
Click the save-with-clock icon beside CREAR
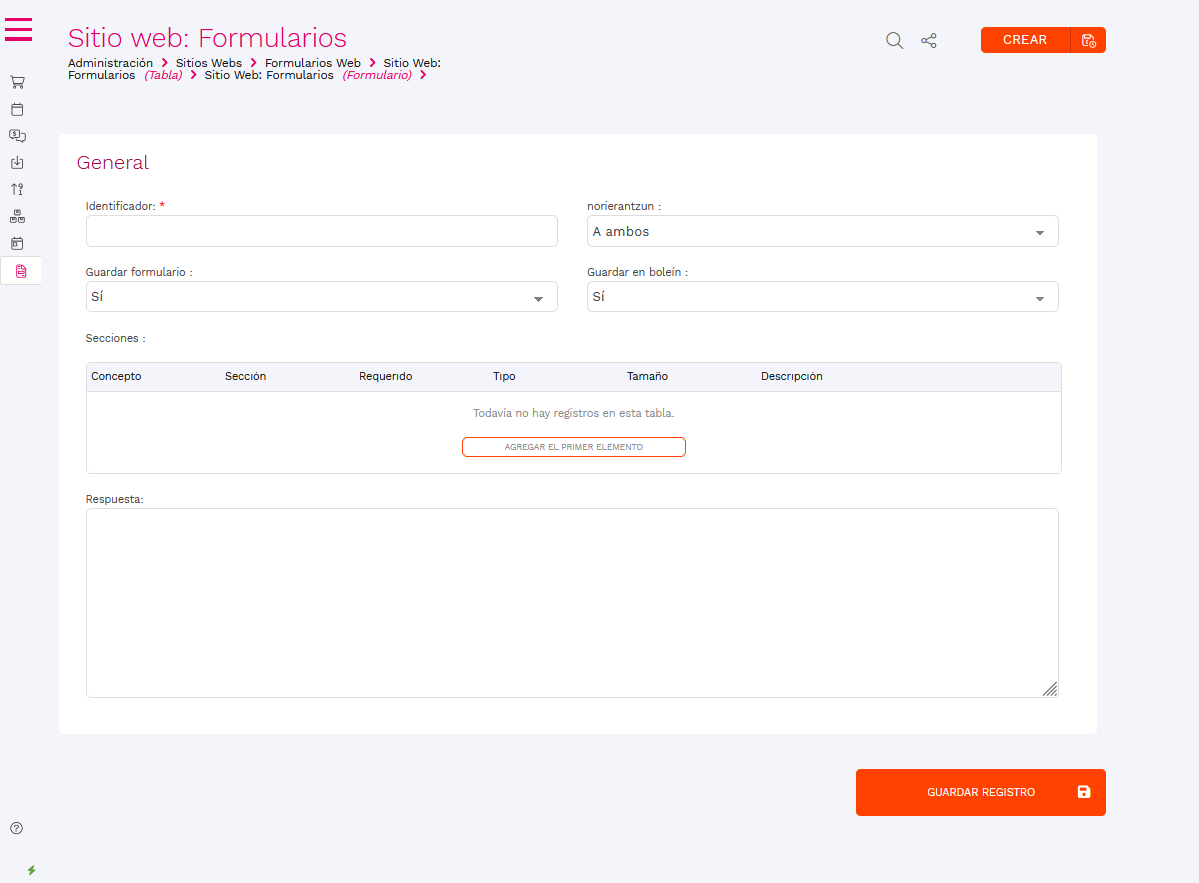(1088, 40)
